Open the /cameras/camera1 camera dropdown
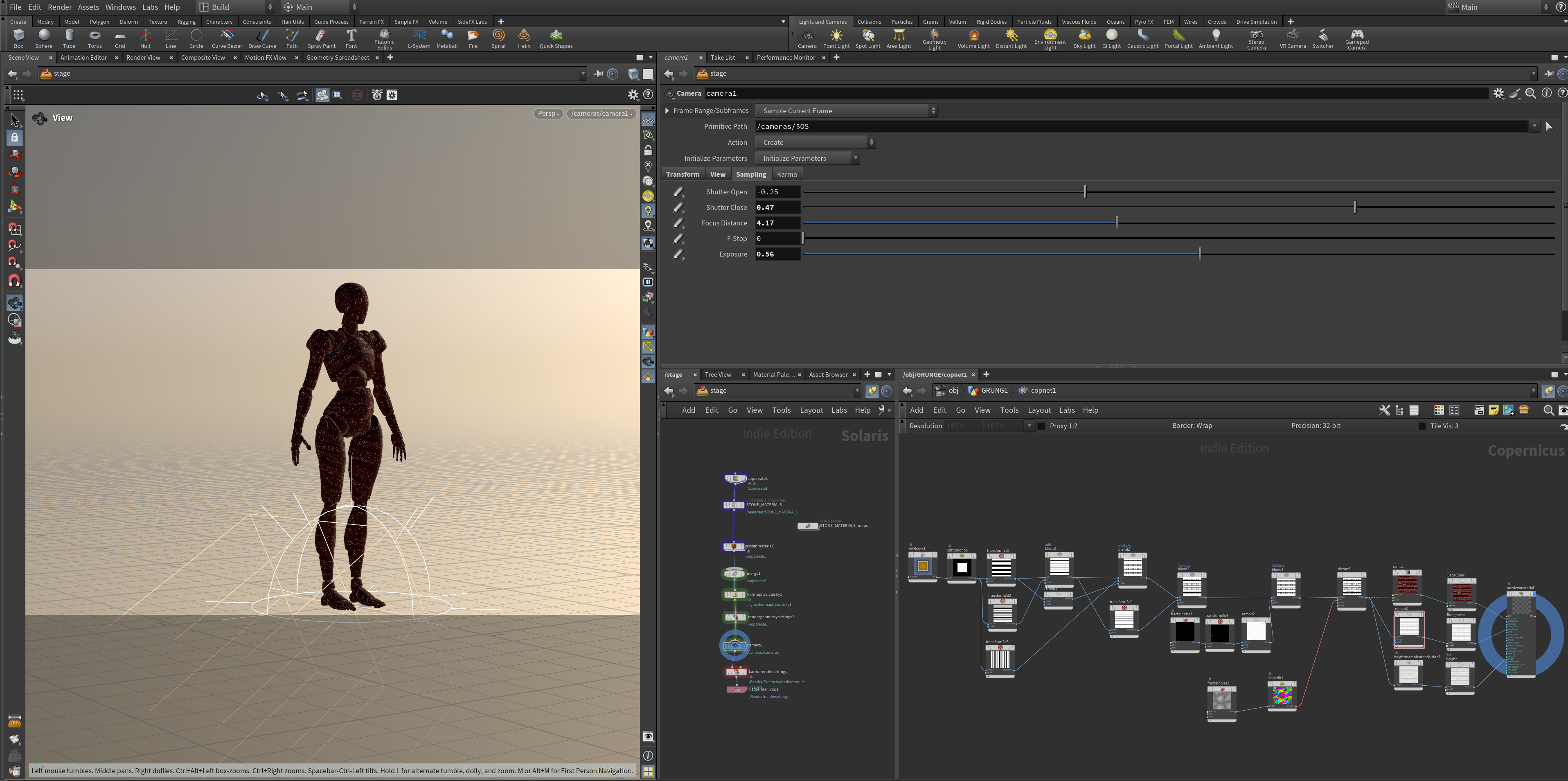 (x=602, y=114)
